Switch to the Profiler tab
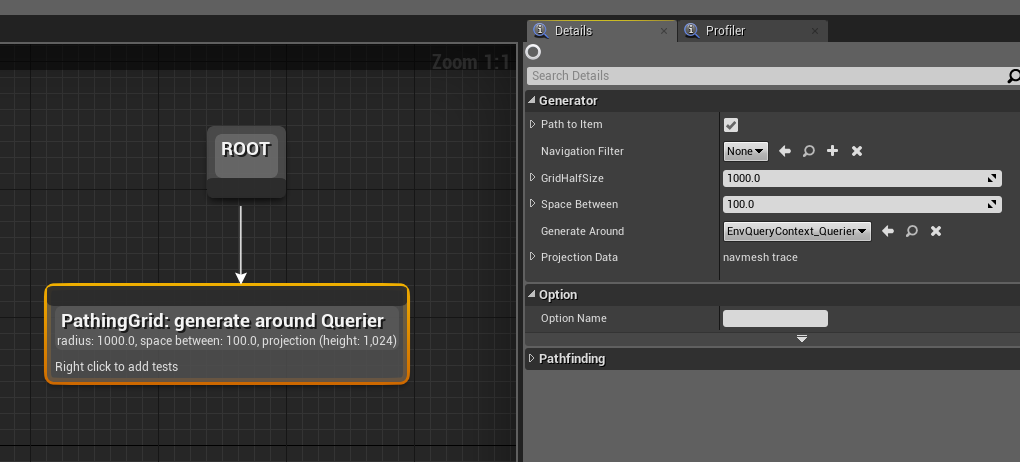 [x=753, y=31]
